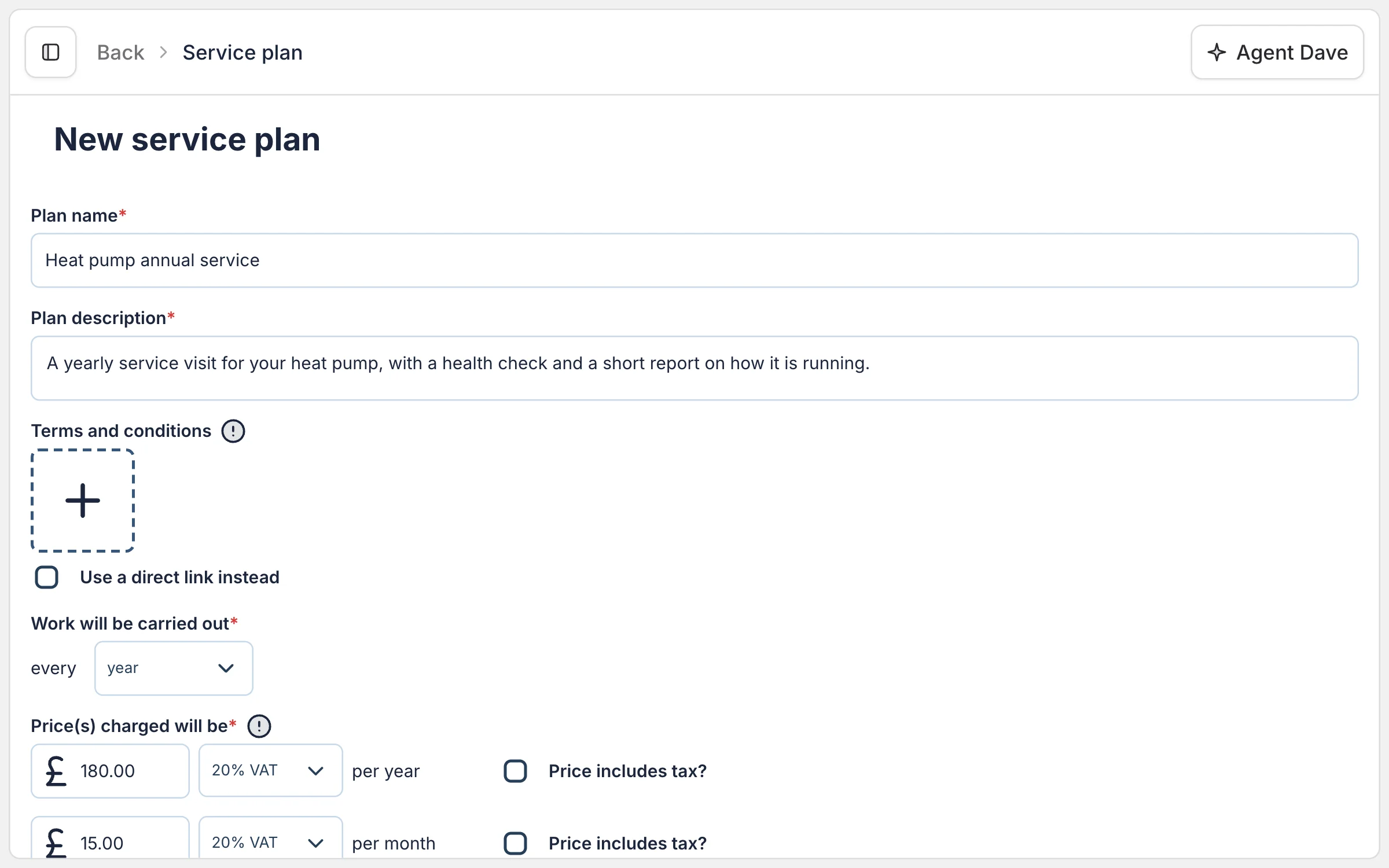This screenshot has height=868, width=1389.
Task: Click the pound symbol in yearly price field
Action: point(56,771)
